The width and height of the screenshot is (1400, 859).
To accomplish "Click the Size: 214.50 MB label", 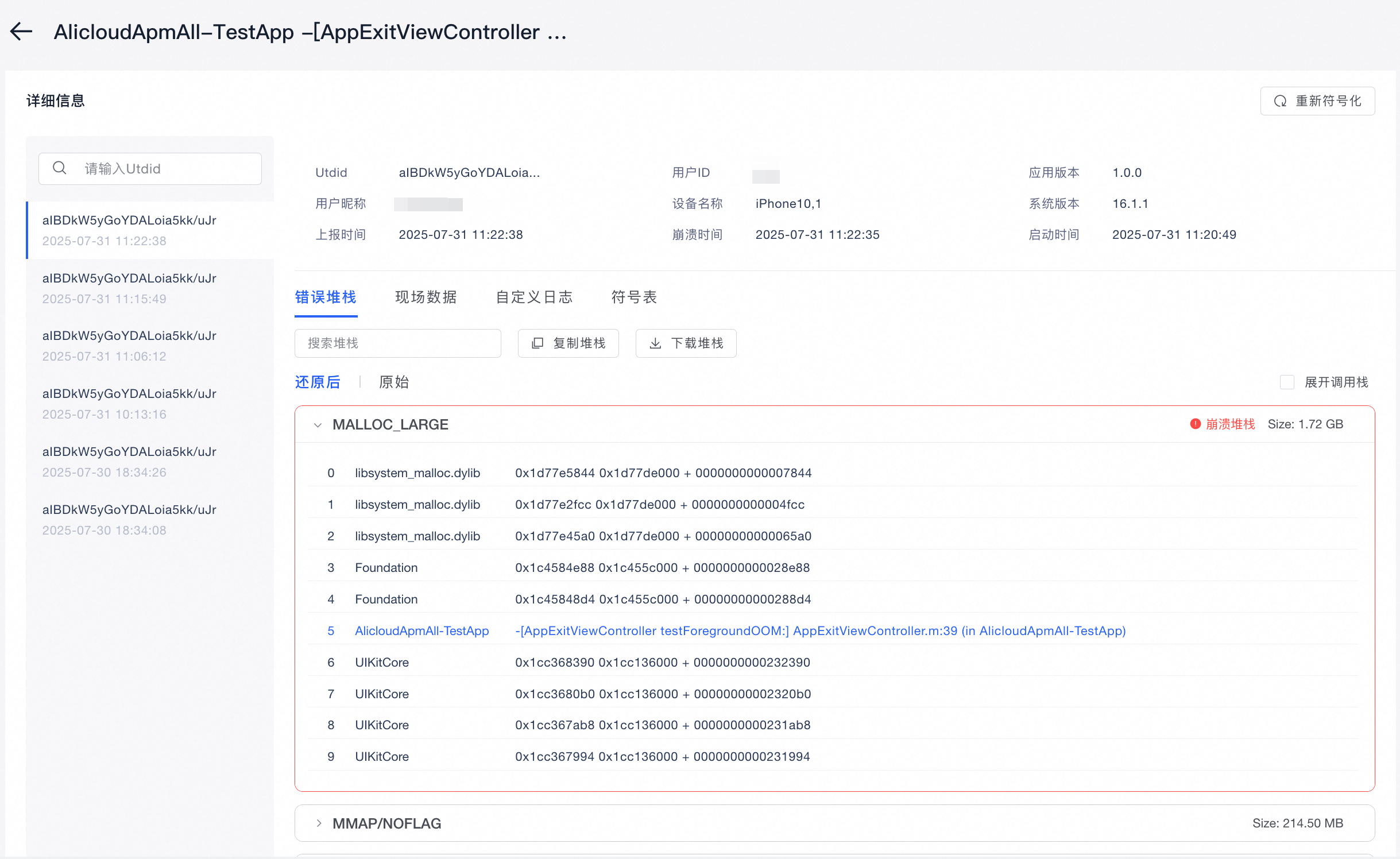I will 1298,823.
